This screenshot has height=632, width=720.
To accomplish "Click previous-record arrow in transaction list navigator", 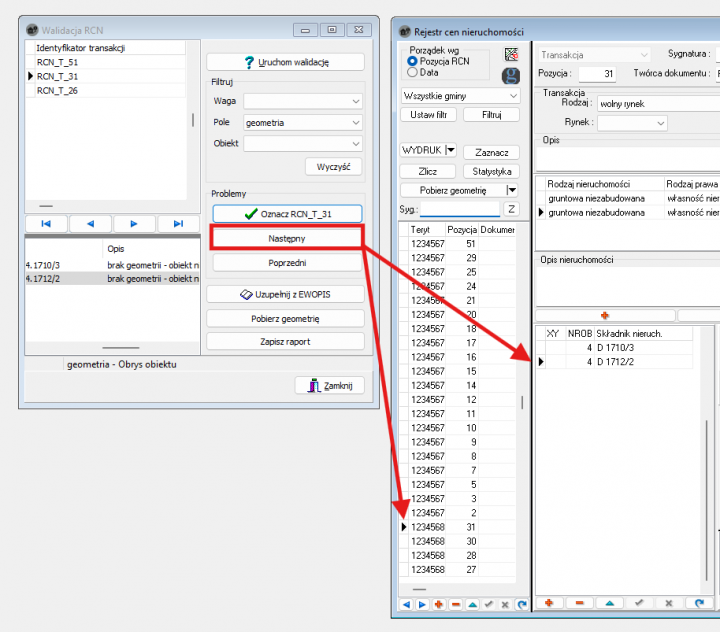I will click(406, 604).
